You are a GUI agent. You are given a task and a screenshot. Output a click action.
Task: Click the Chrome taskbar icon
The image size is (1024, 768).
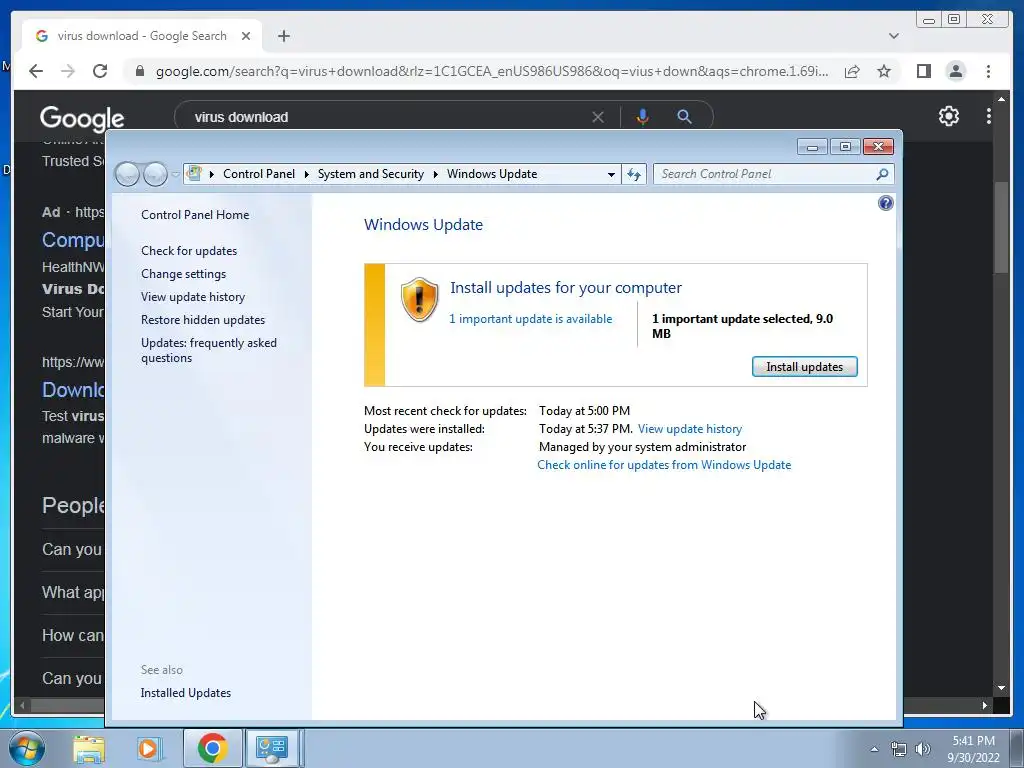coord(212,748)
